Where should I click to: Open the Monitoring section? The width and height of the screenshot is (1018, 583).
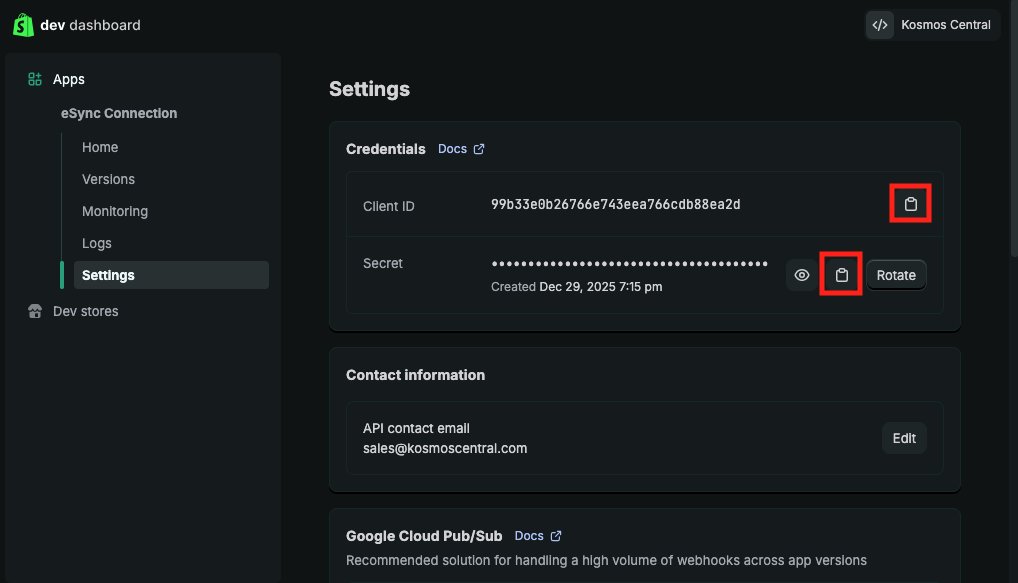(115, 211)
